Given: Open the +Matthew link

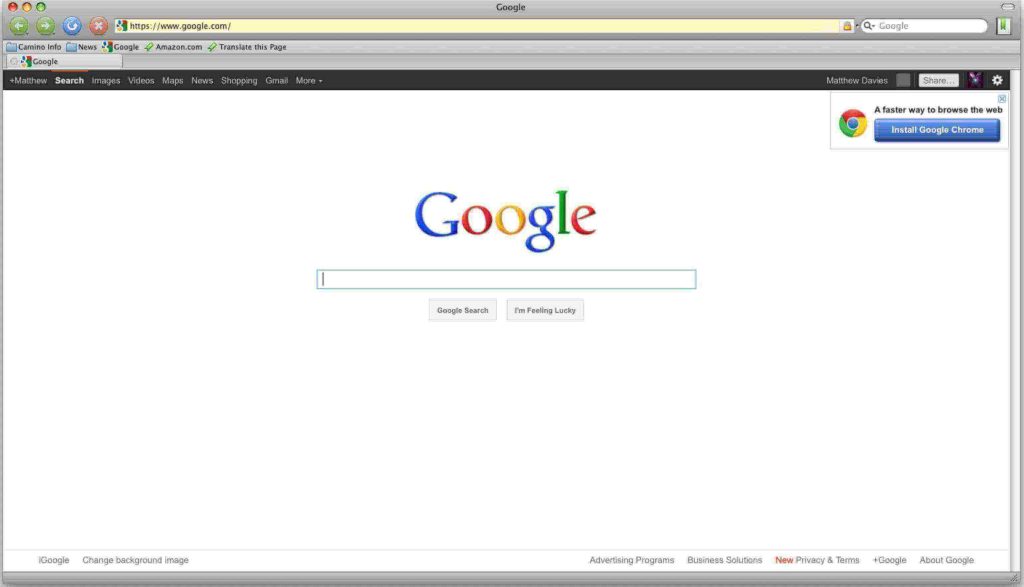Looking at the screenshot, I should (x=28, y=80).
